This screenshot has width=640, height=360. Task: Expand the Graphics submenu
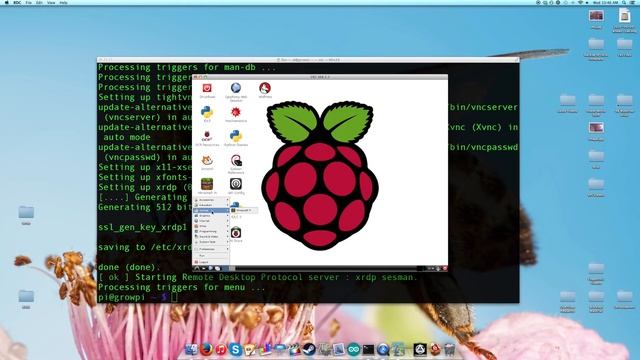point(211,216)
